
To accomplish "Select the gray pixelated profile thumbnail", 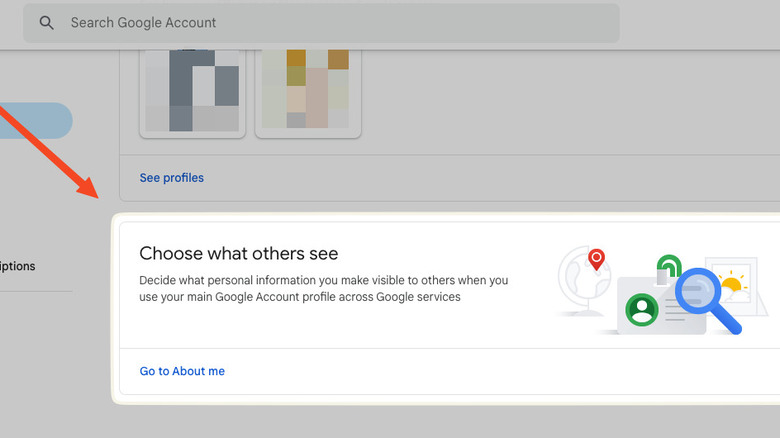I will tap(193, 92).
